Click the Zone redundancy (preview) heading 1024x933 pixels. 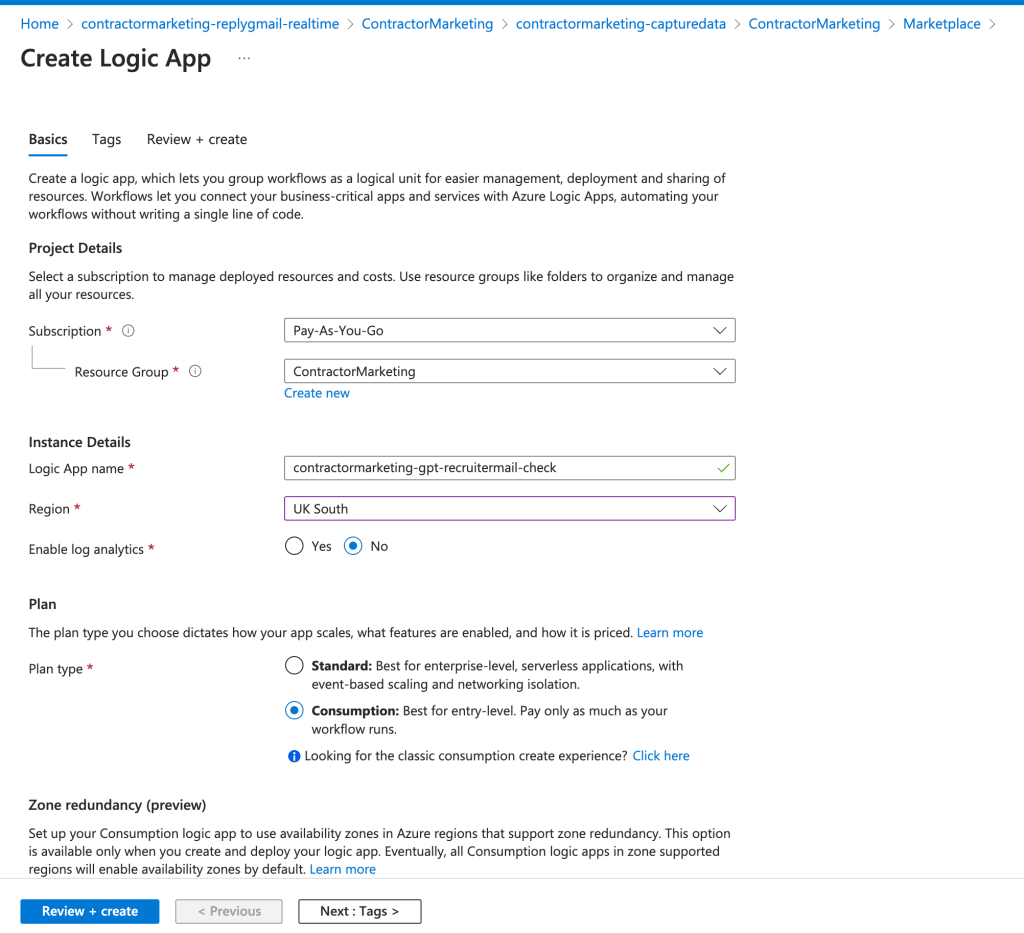tap(118, 805)
